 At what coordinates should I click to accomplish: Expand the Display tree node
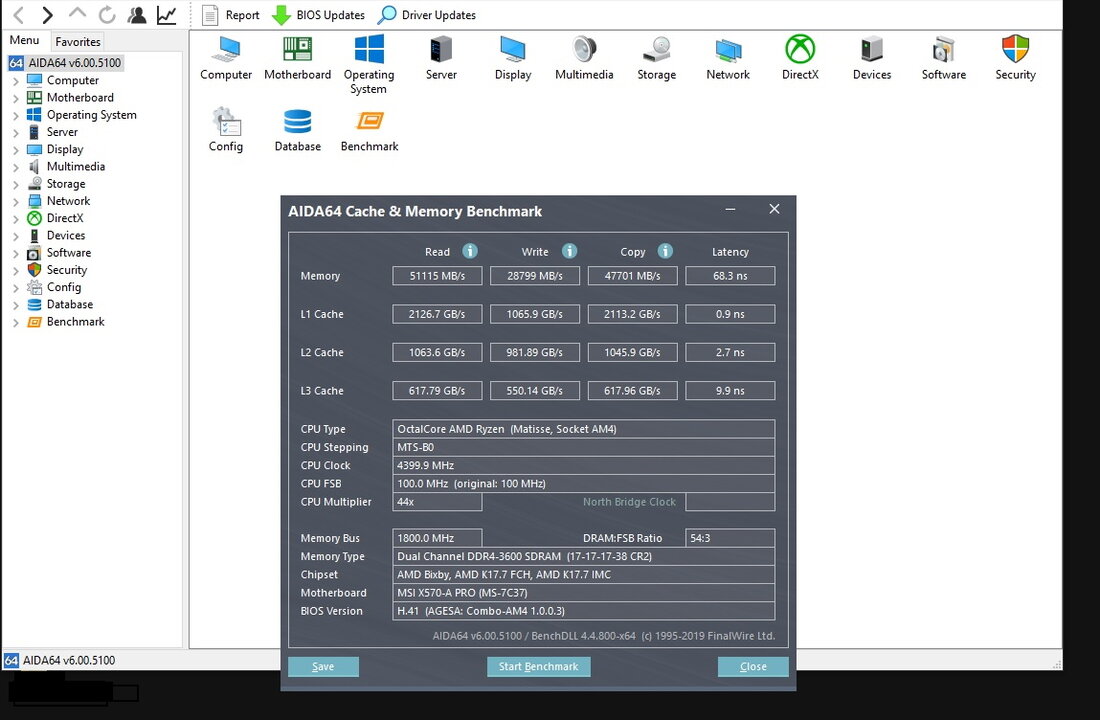click(x=15, y=149)
